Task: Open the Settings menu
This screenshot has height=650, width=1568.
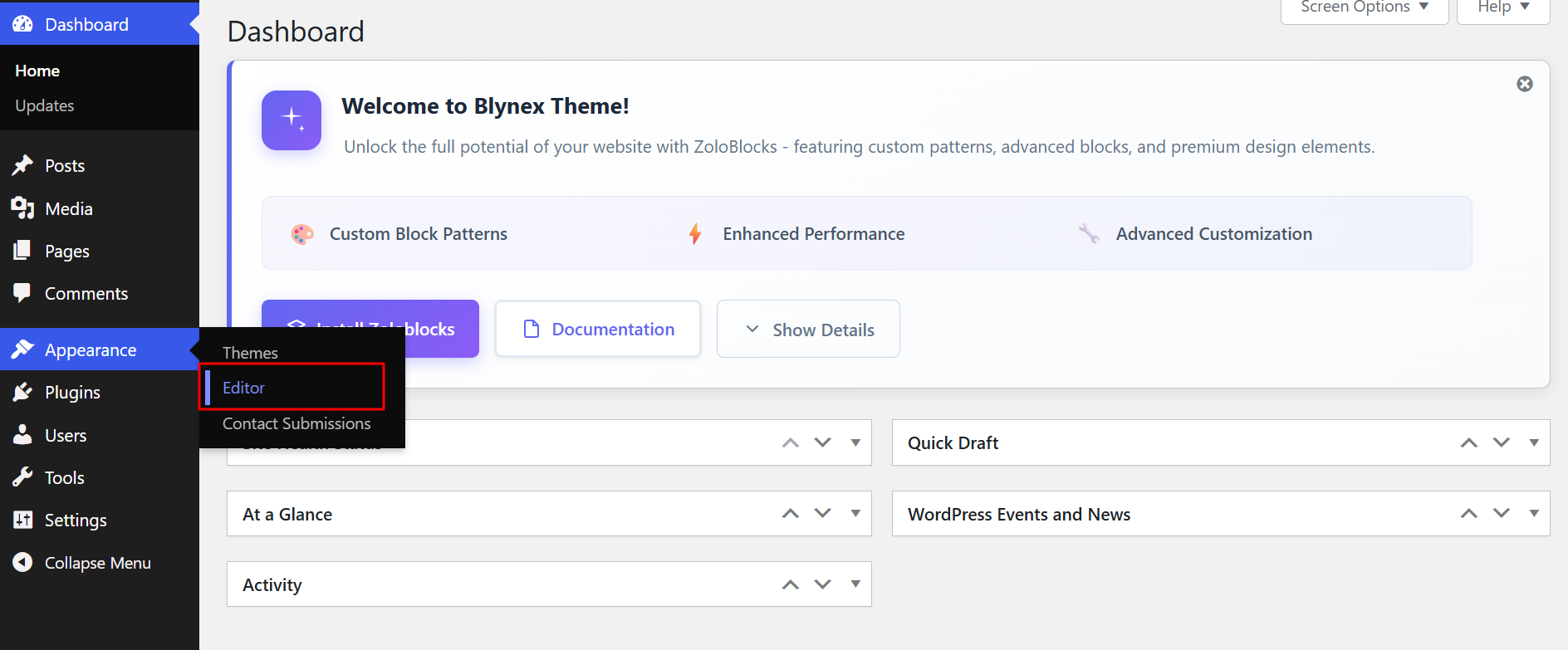Action: coord(100,520)
